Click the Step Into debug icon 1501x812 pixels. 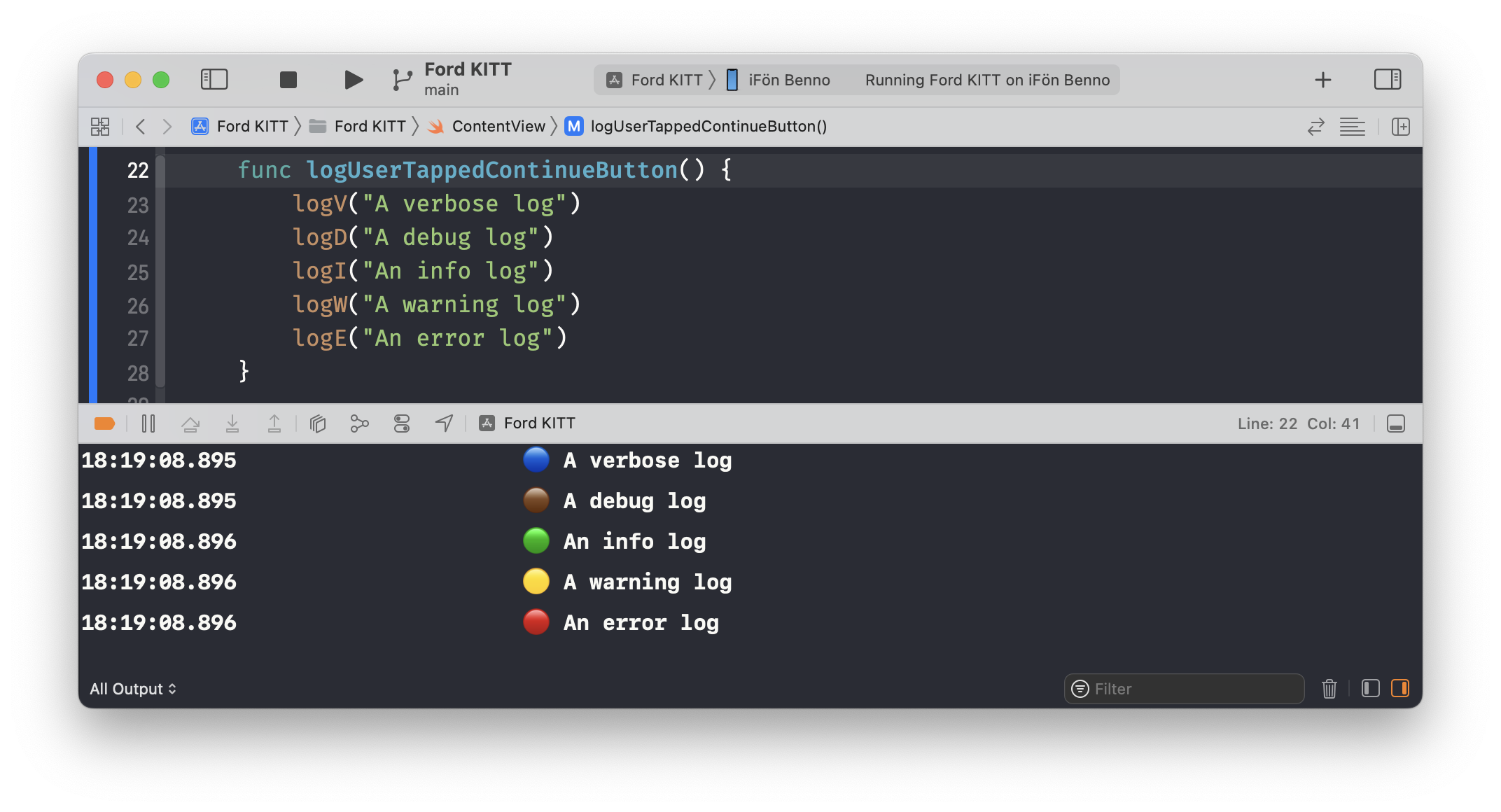click(232, 423)
